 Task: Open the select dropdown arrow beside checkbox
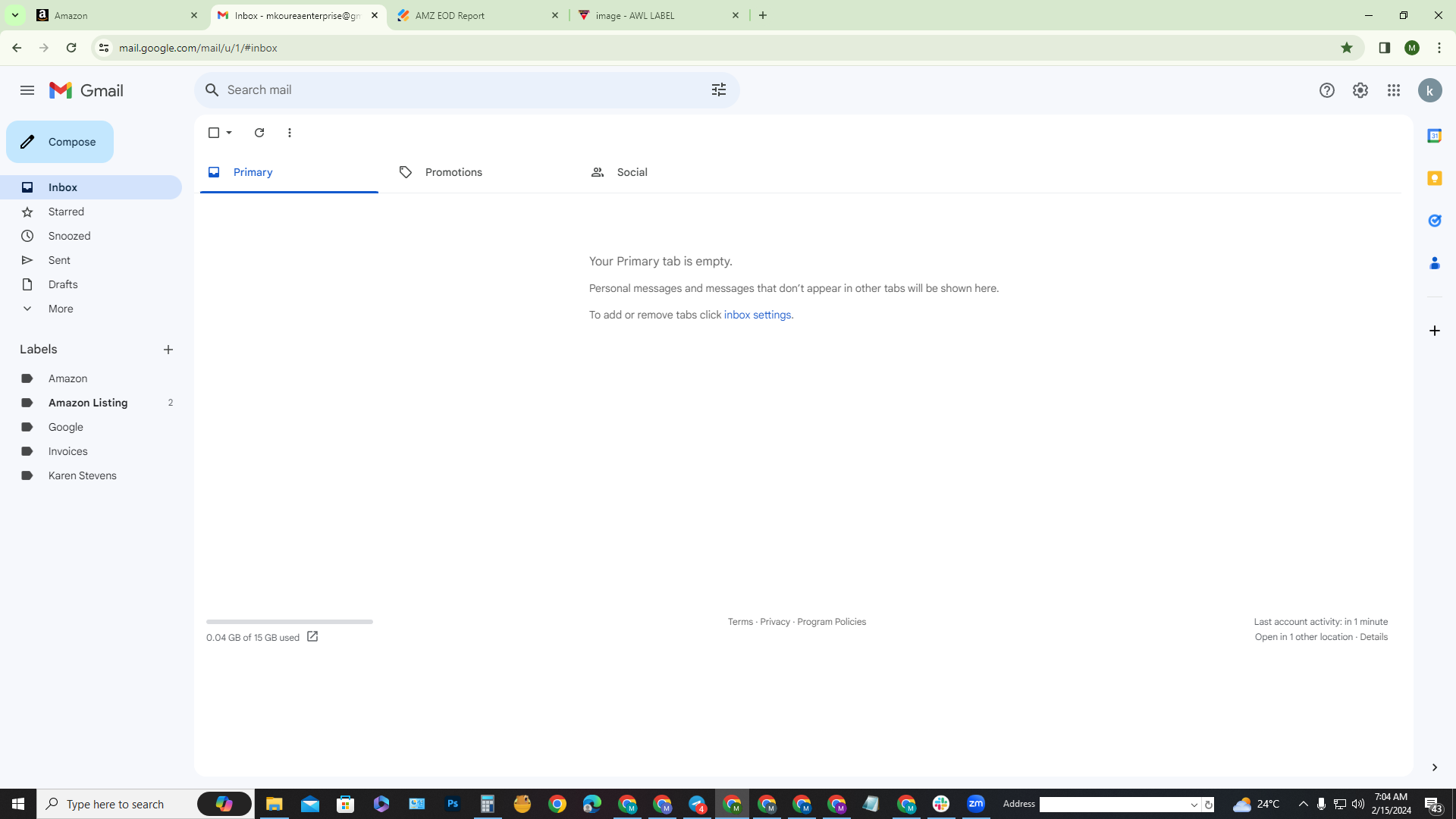(229, 133)
